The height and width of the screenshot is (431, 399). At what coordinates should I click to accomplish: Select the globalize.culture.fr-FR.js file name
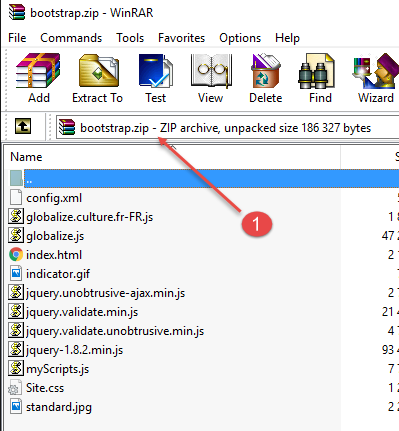click(89, 217)
